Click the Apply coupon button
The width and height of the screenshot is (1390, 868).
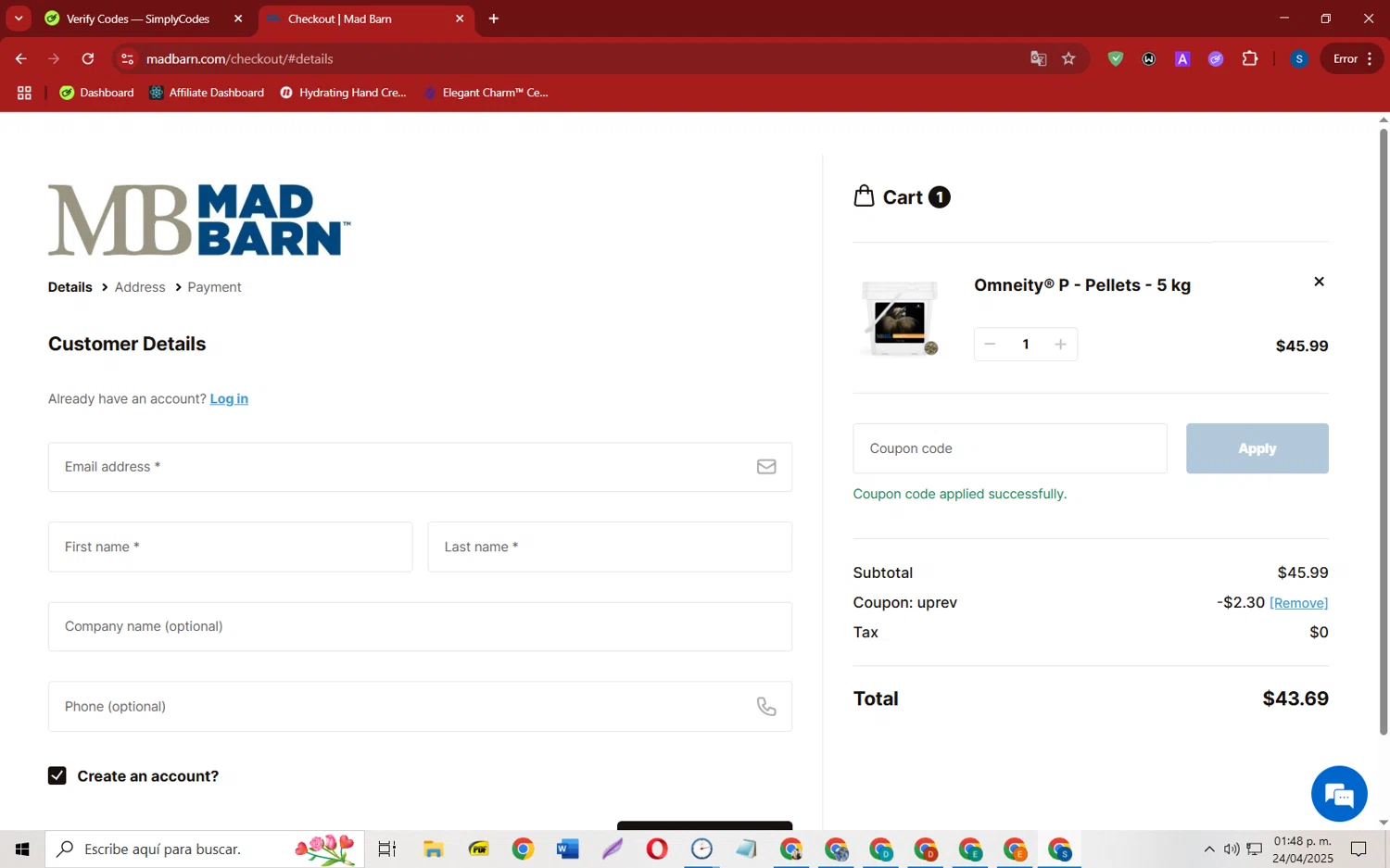point(1257,448)
